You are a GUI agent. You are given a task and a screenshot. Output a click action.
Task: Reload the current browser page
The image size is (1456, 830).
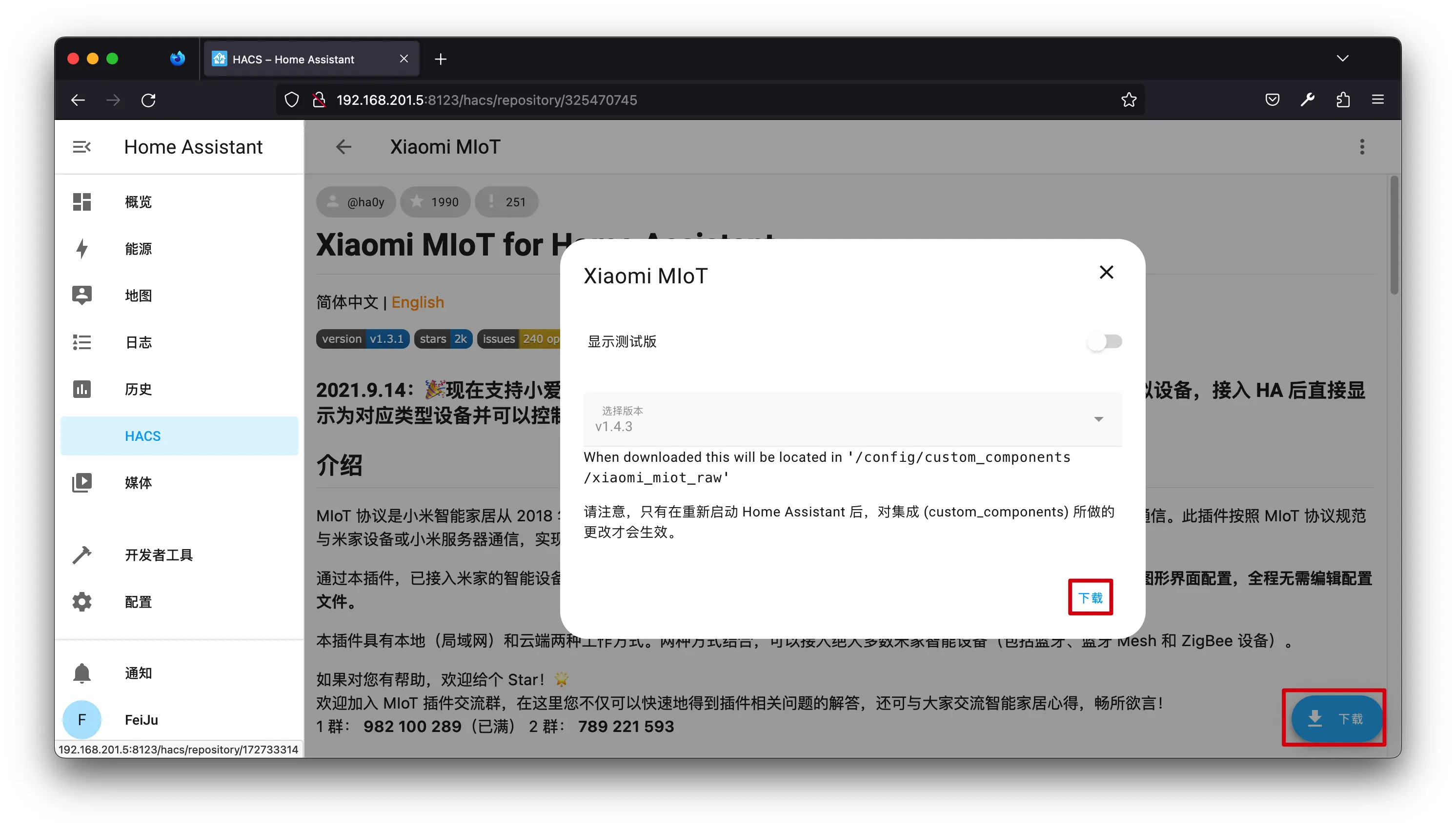click(x=148, y=100)
